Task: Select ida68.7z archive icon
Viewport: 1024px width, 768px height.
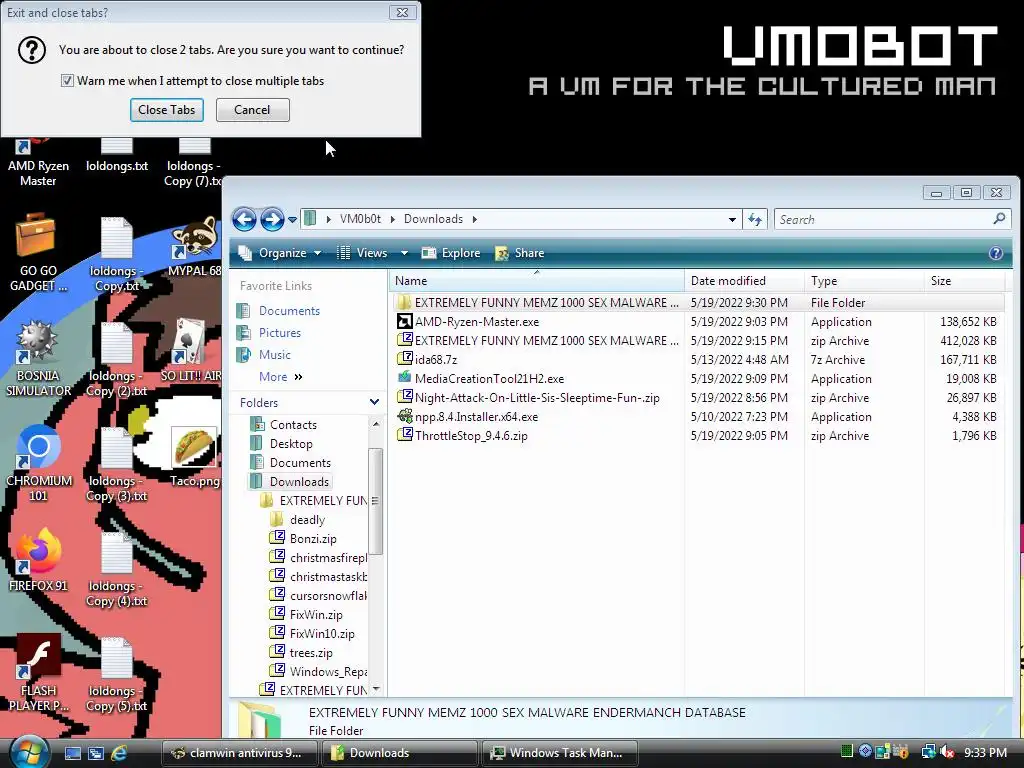Action: (x=404, y=359)
